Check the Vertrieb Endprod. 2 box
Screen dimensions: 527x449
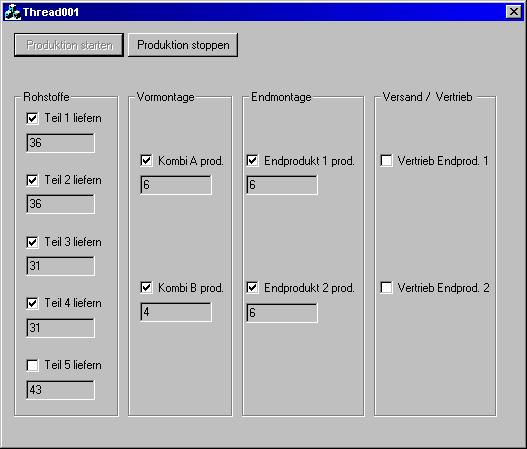(386, 288)
